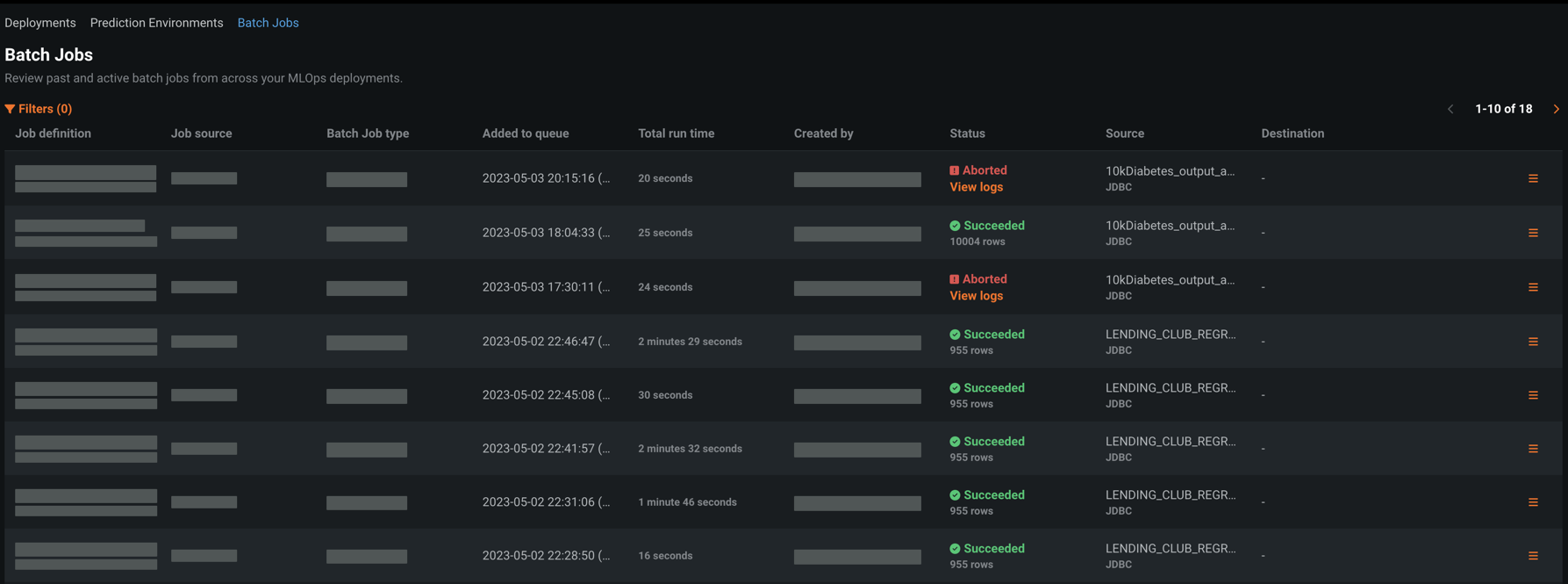The image size is (1568, 584).
Task: Go to next page of batch jobs
Action: click(1556, 109)
